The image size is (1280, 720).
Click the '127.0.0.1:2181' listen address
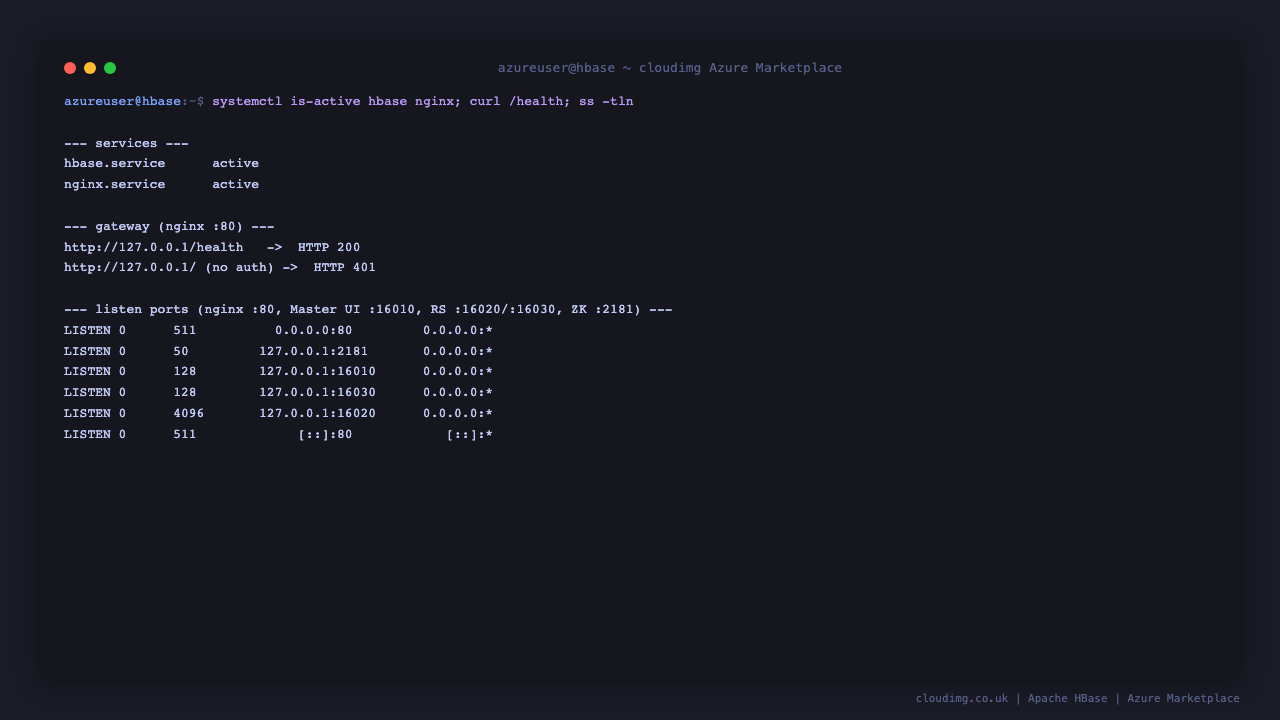(x=314, y=352)
